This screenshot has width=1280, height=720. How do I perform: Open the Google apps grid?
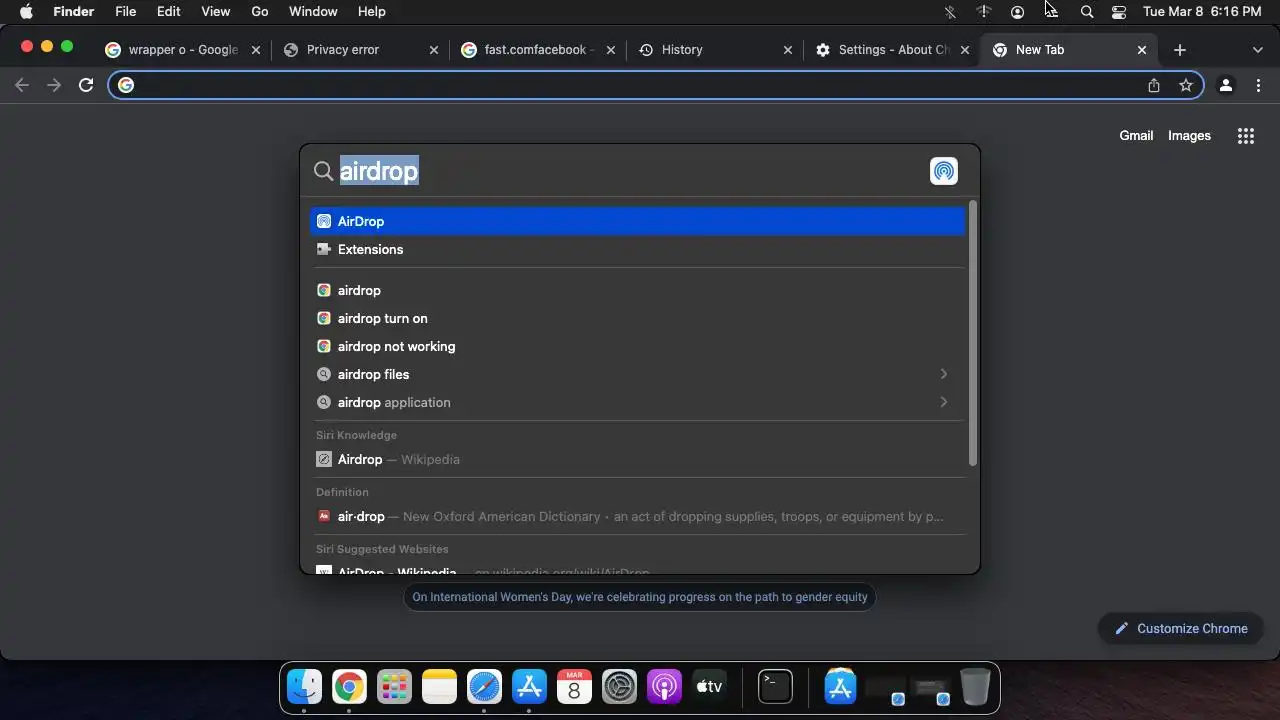(x=1246, y=136)
